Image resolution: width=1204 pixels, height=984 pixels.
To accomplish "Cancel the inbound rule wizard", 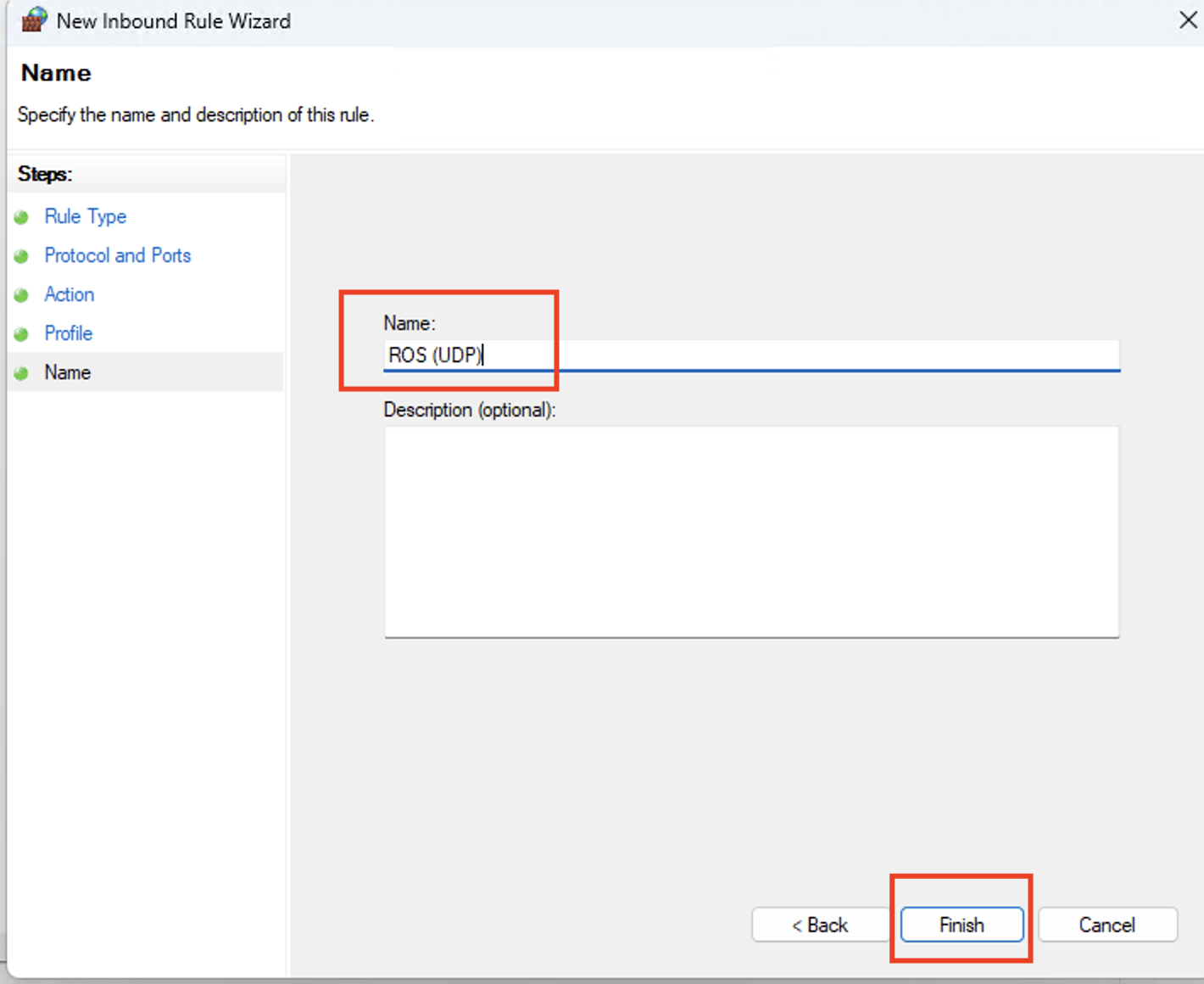I will 1106,925.
